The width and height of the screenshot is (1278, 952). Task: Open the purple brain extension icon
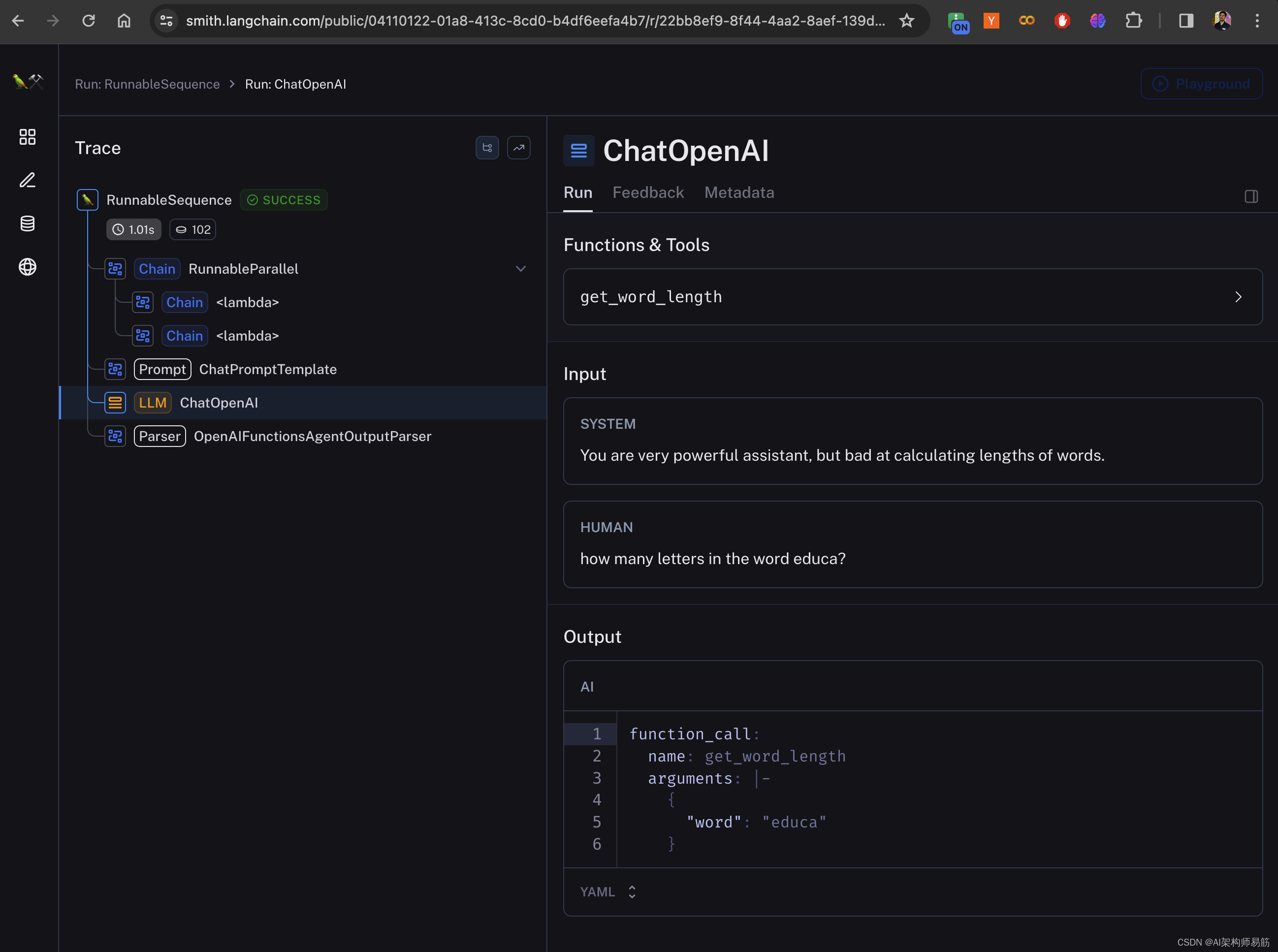click(x=1097, y=21)
